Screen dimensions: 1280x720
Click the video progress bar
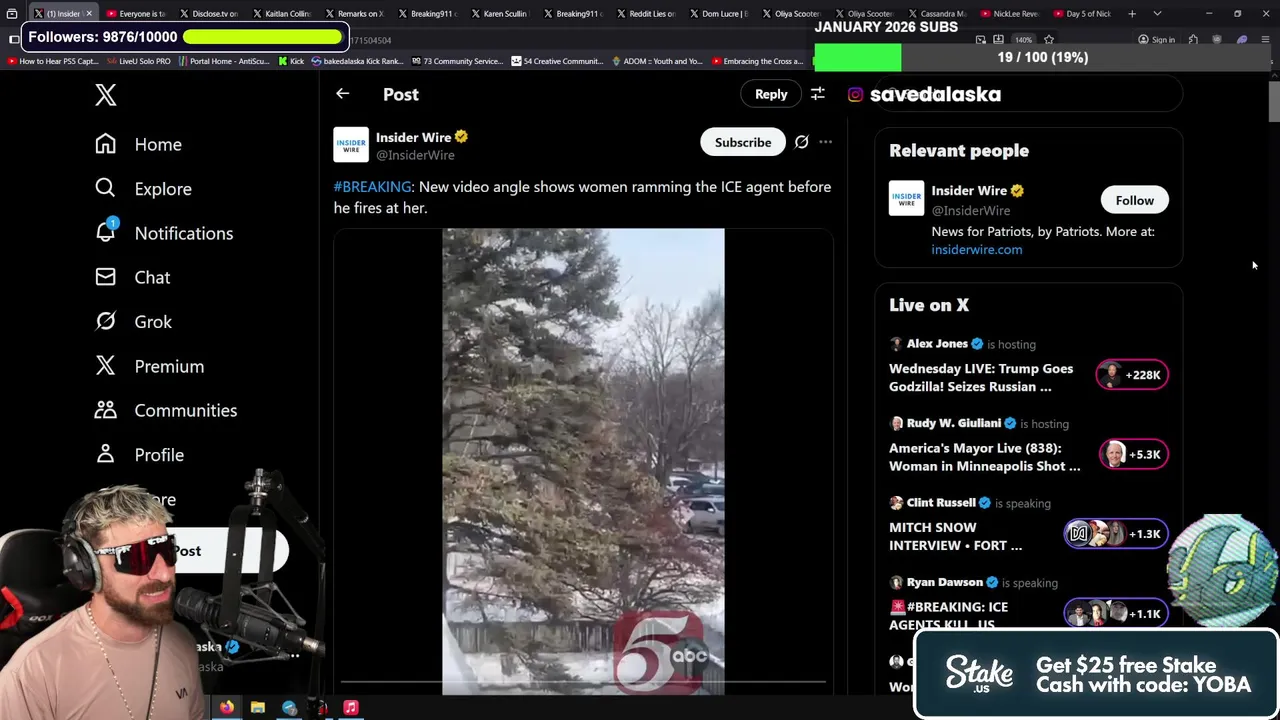click(x=583, y=683)
